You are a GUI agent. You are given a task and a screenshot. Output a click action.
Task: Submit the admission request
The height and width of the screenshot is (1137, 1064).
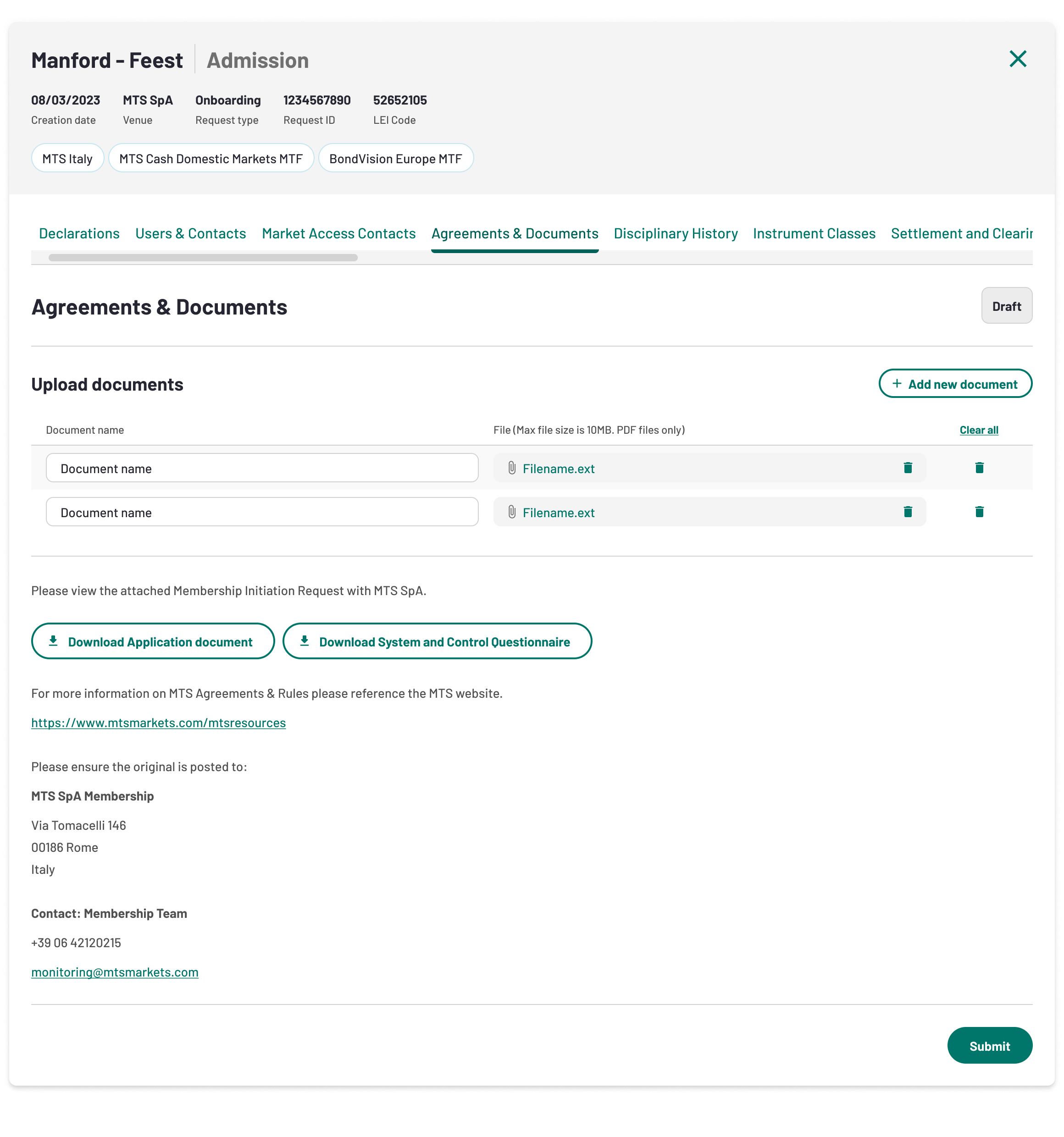point(990,1046)
